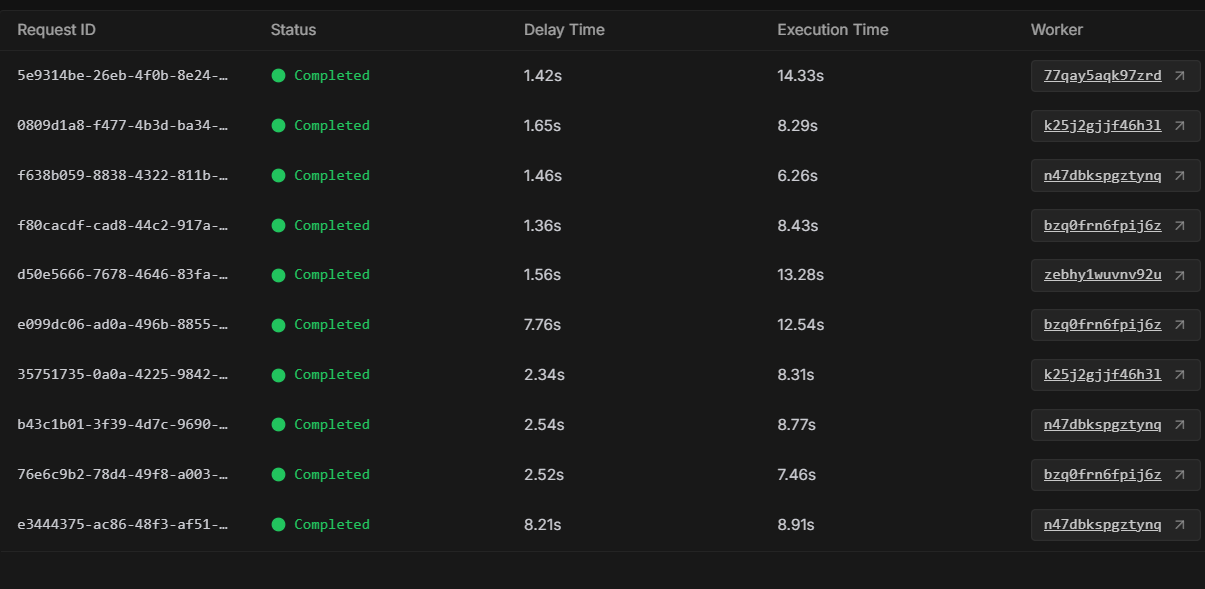The height and width of the screenshot is (589, 1205).
Task: Open the worker link for request 76e6c9b2
Action: (1102, 475)
